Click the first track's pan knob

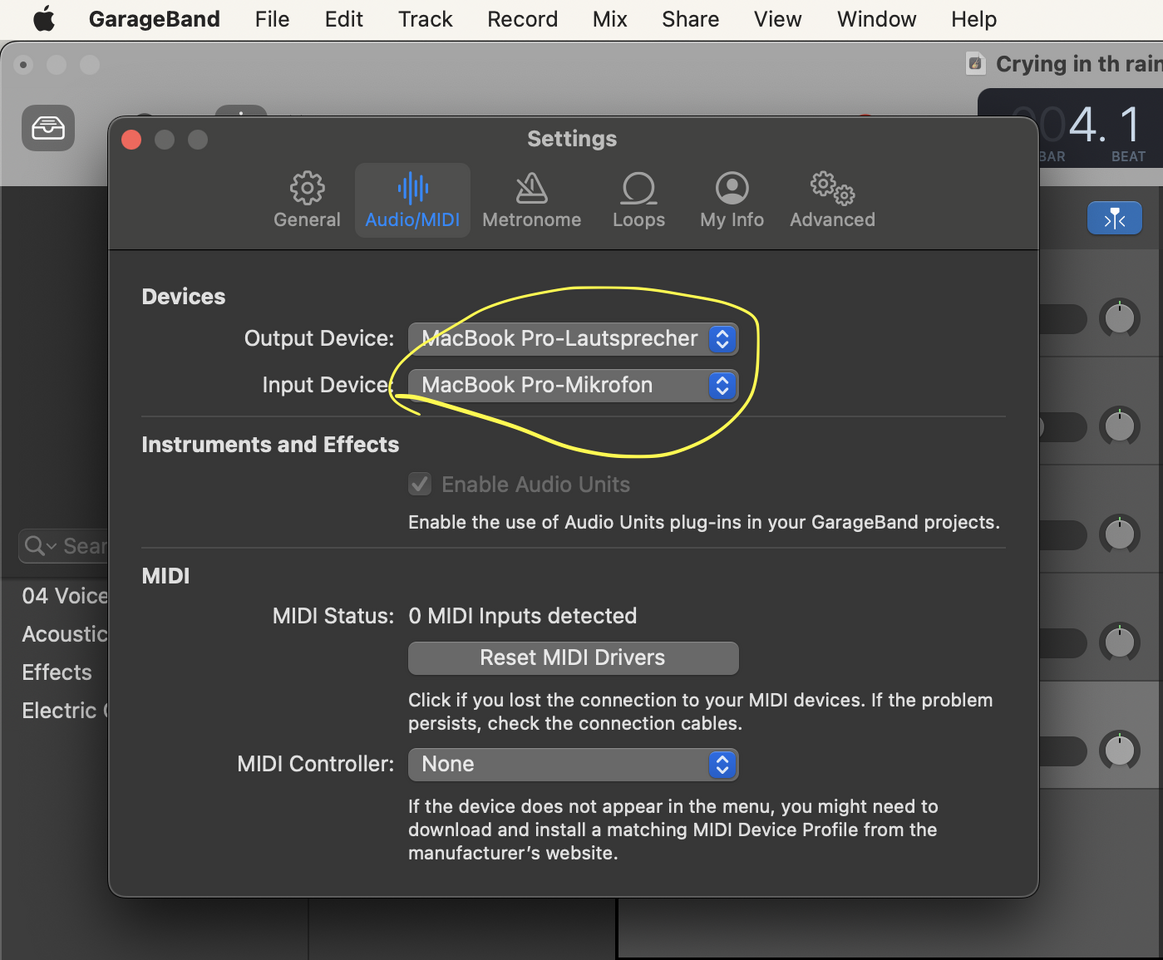1119,318
